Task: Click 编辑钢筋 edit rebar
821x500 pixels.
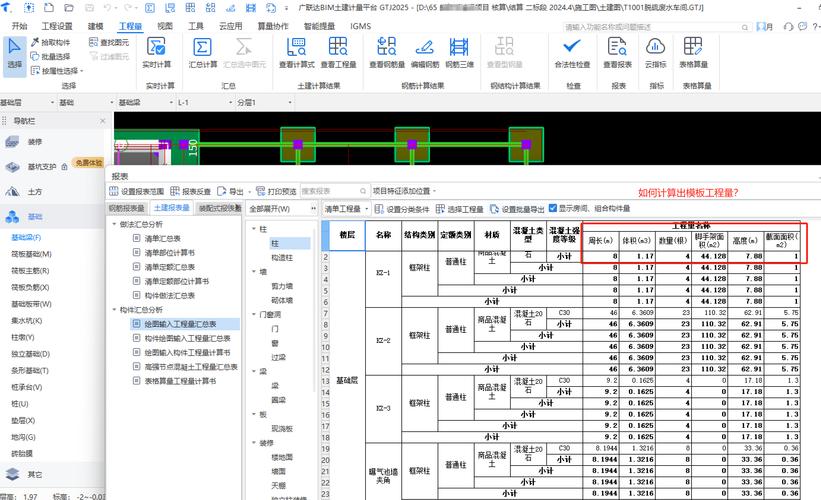Action: click(425, 53)
